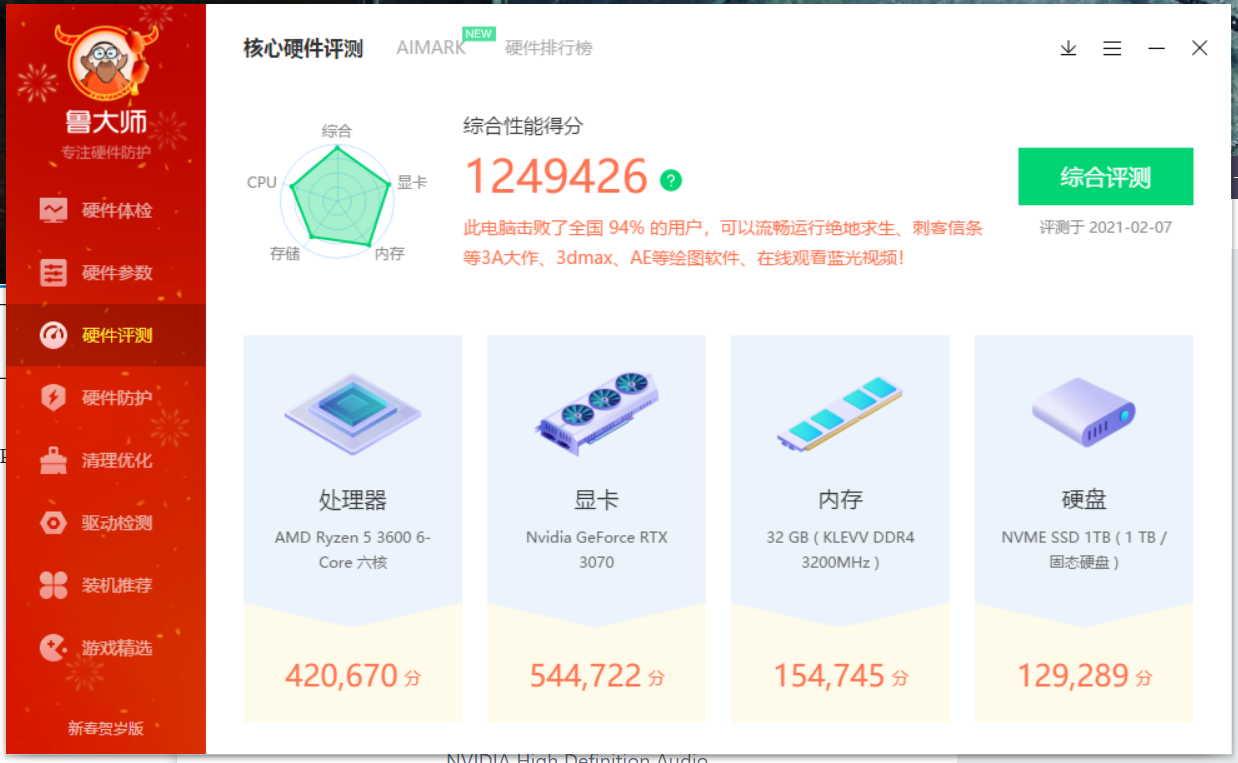Select 硬件评测 in the sidebar
Image resolution: width=1238 pixels, height=763 pixels.
(106, 335)
